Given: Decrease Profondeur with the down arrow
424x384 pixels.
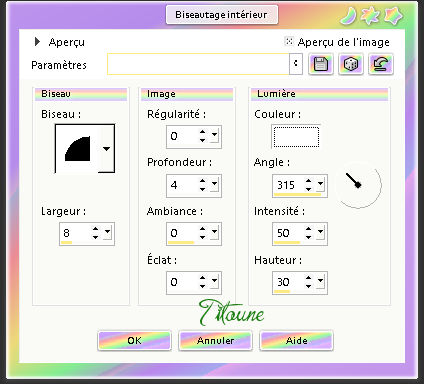Looking at the screenshot, I should [203, 189].
